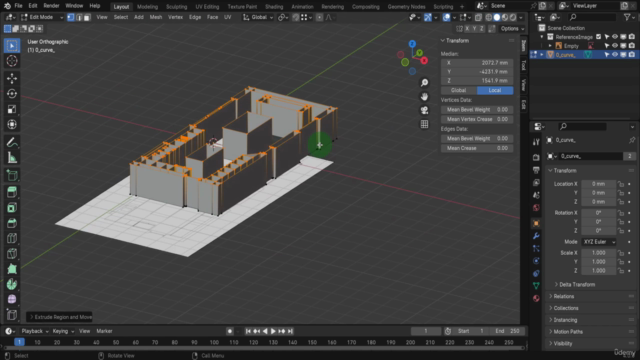Open the Object Data green triangle tab

pyautogui.click(x=536, y=286)
